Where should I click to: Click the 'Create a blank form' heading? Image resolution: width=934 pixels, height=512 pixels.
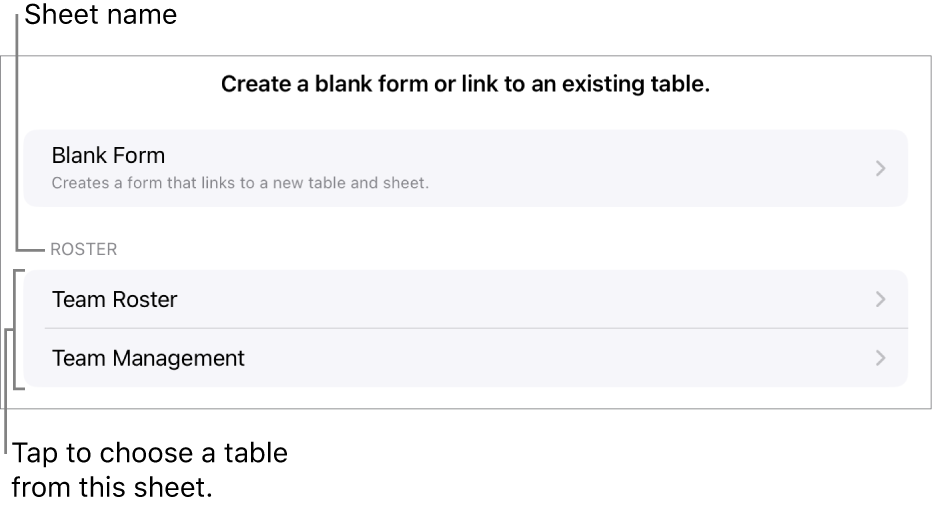point(465,85)
